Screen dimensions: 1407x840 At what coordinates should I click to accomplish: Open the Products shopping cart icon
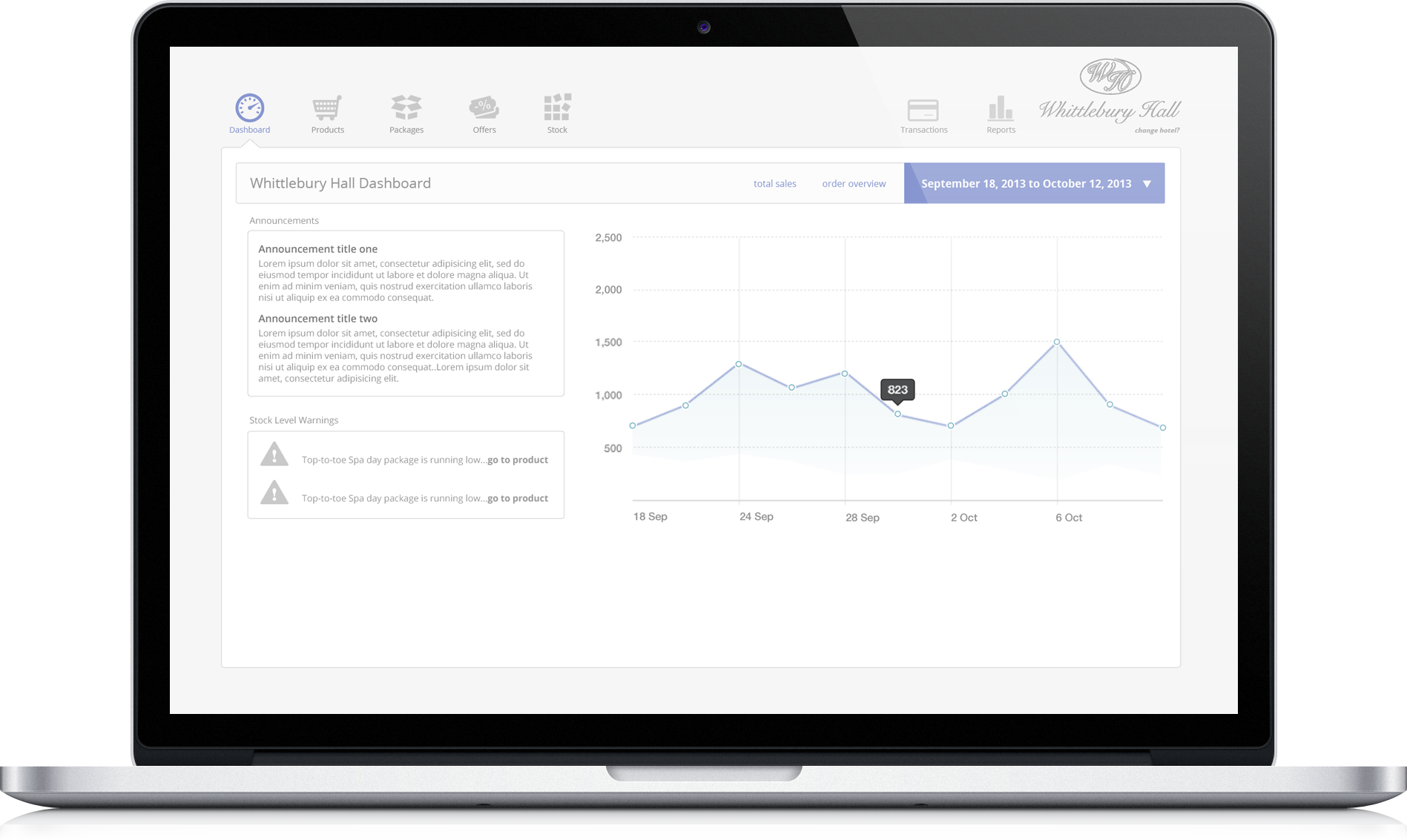(x=327, y=108)
